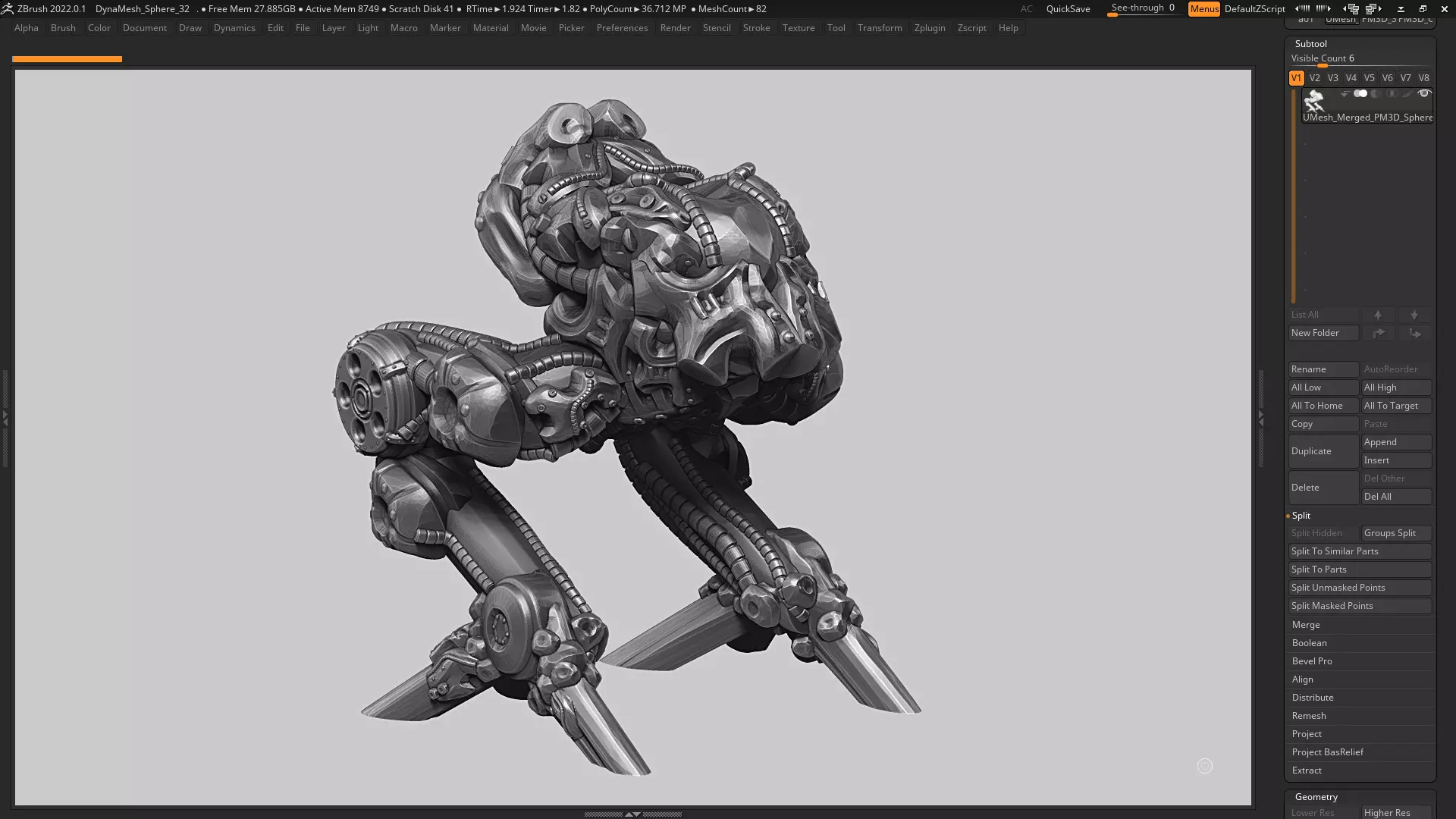Load next UI colors arrow icon
Viewport: 1456px width, 819px height.
coord(1323,8)
